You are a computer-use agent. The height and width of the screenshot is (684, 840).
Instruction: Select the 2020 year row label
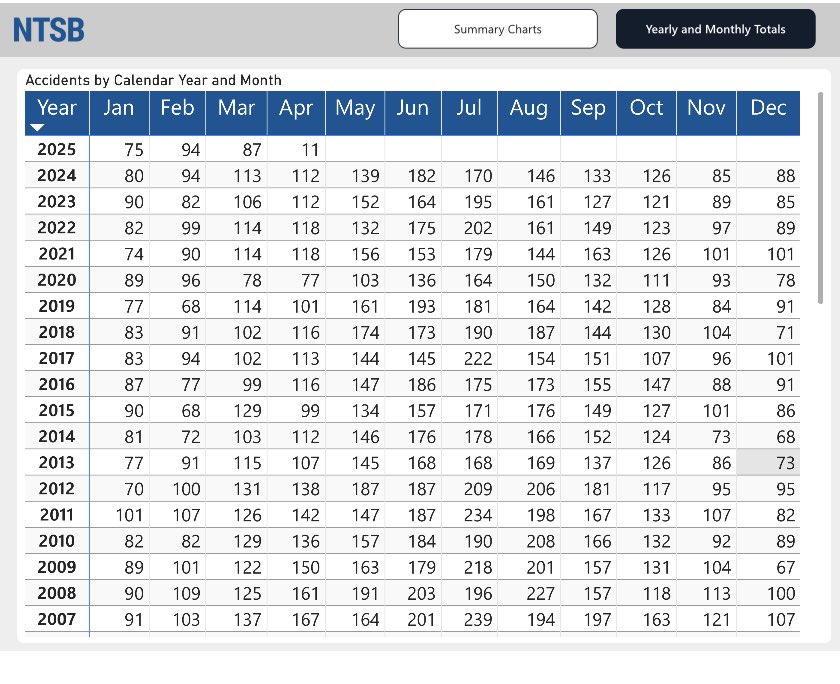[57, 280]
